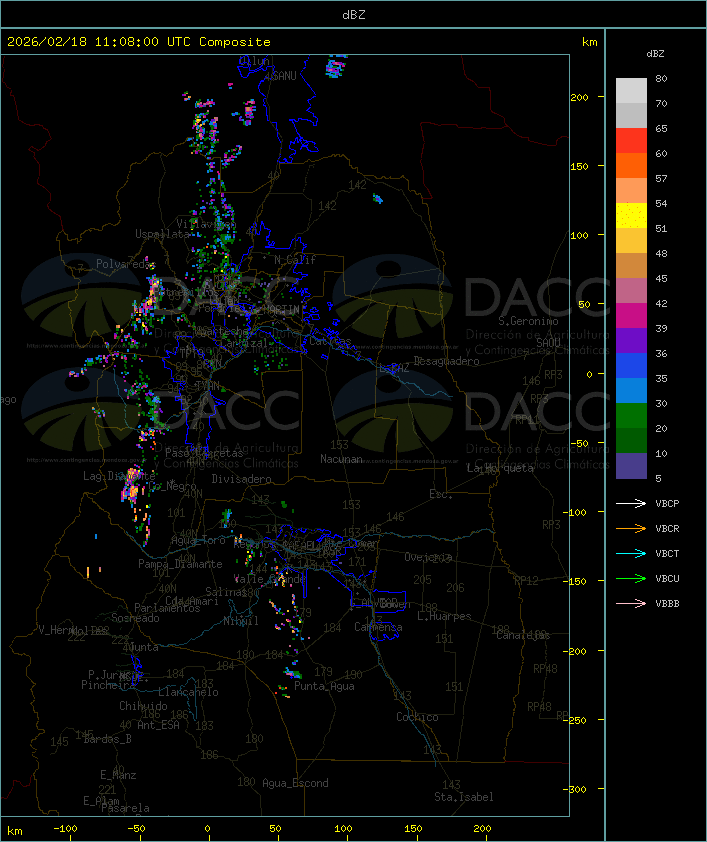Click the Pasarela map label
Viewport: 707px width, 842px height.
click(125, 808)
